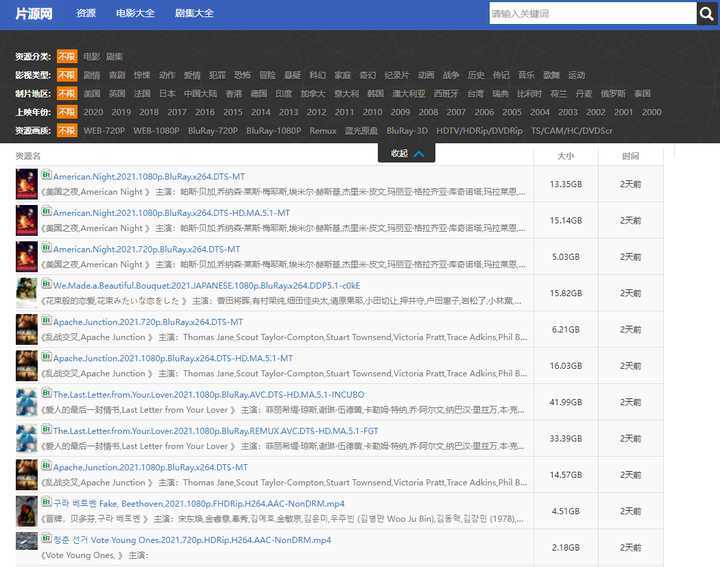Open 剧集大全 navigation tab
Image resolution: width=720 pixels, height=567 pixels.
[x=193, y=13]
